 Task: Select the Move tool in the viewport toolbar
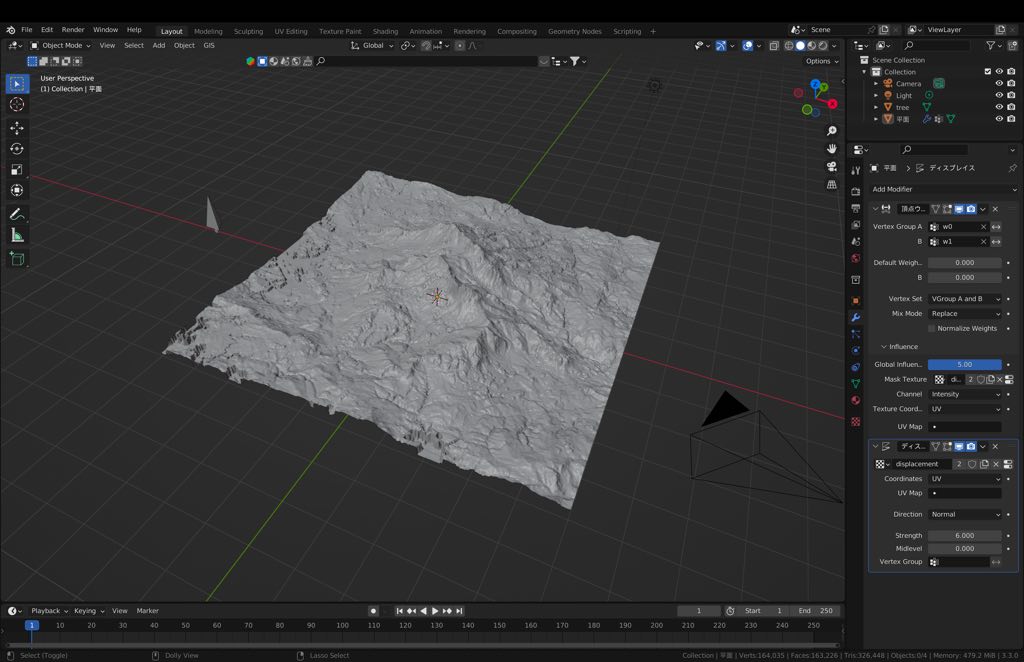pos(17,128)
